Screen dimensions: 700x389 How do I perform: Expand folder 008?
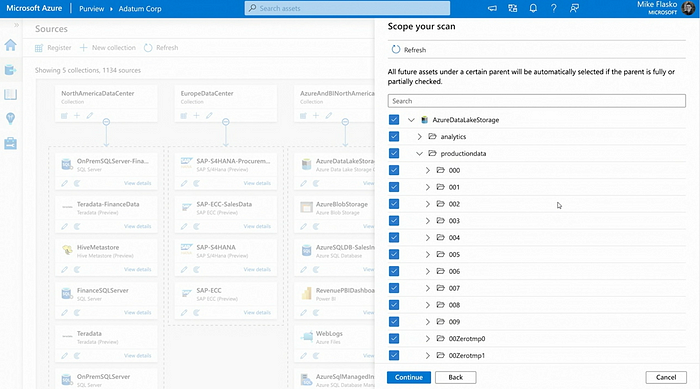(x=428, y=305)
